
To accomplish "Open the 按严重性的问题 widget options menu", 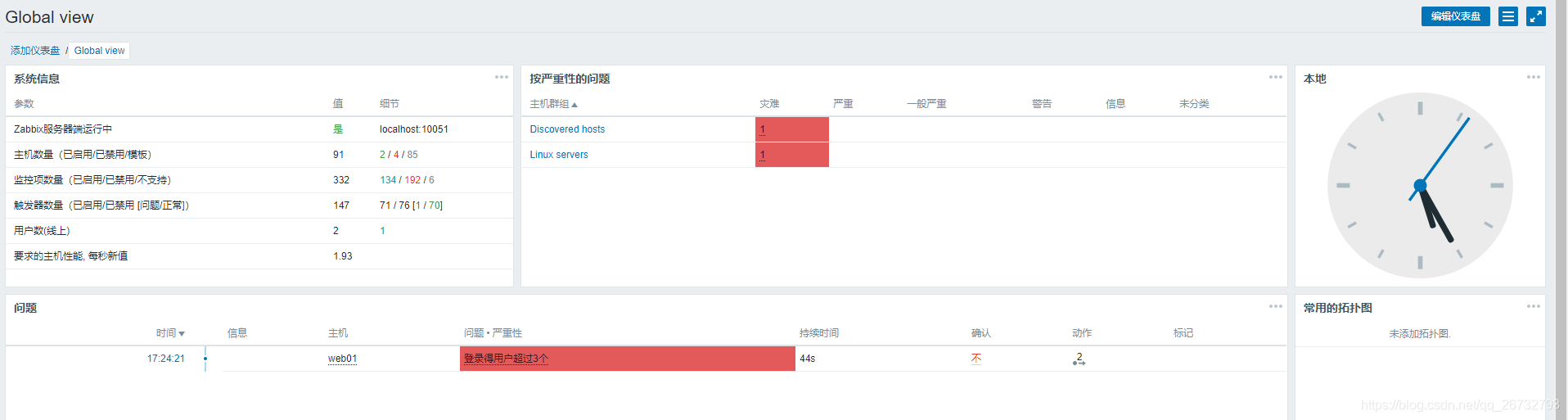I will [x=1276, y=77].
